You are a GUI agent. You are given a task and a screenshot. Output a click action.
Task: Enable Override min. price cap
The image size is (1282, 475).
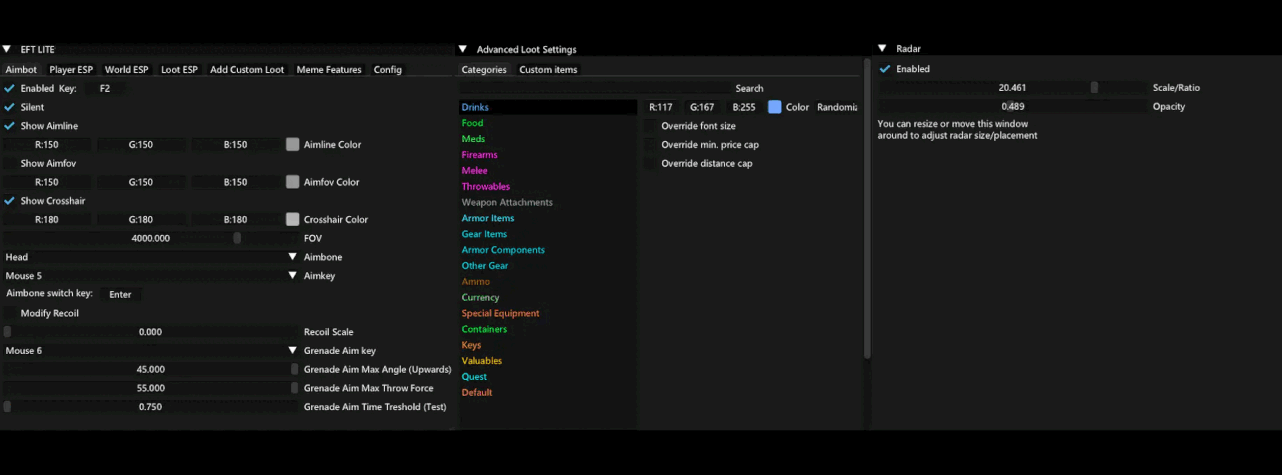coord(651,145)
